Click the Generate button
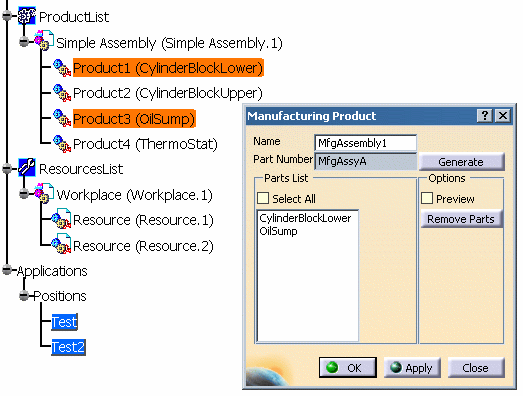The height and width of the screenshot is (396, 523). 461,162
